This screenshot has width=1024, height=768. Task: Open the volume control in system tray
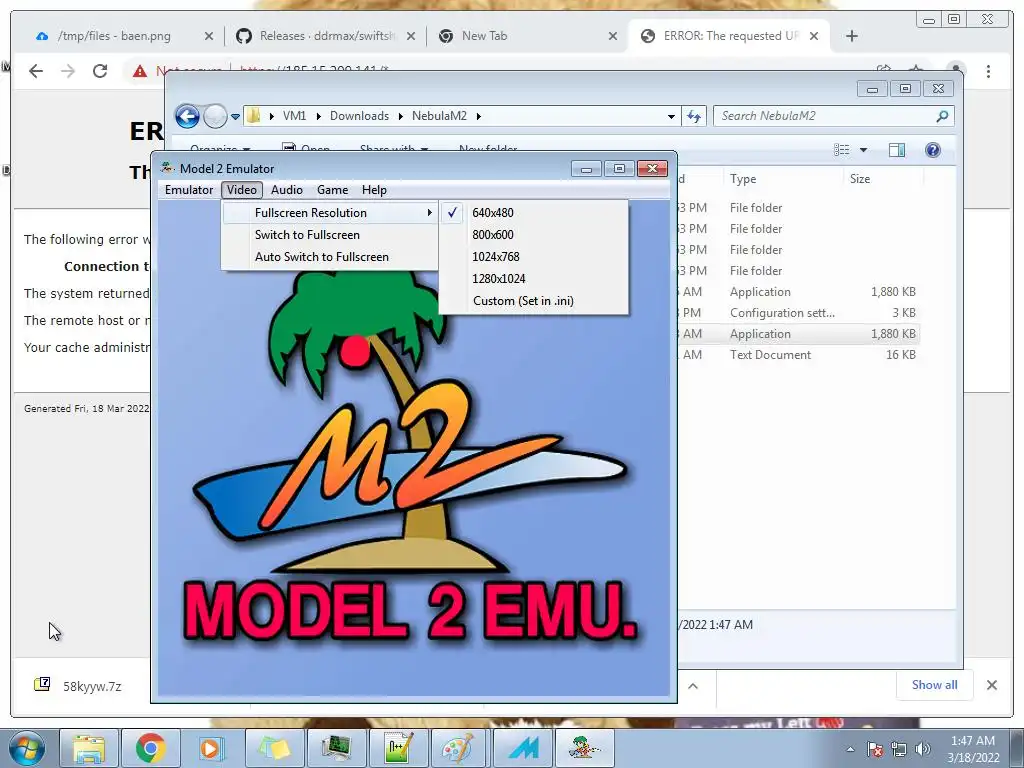(x=923, y=749)
